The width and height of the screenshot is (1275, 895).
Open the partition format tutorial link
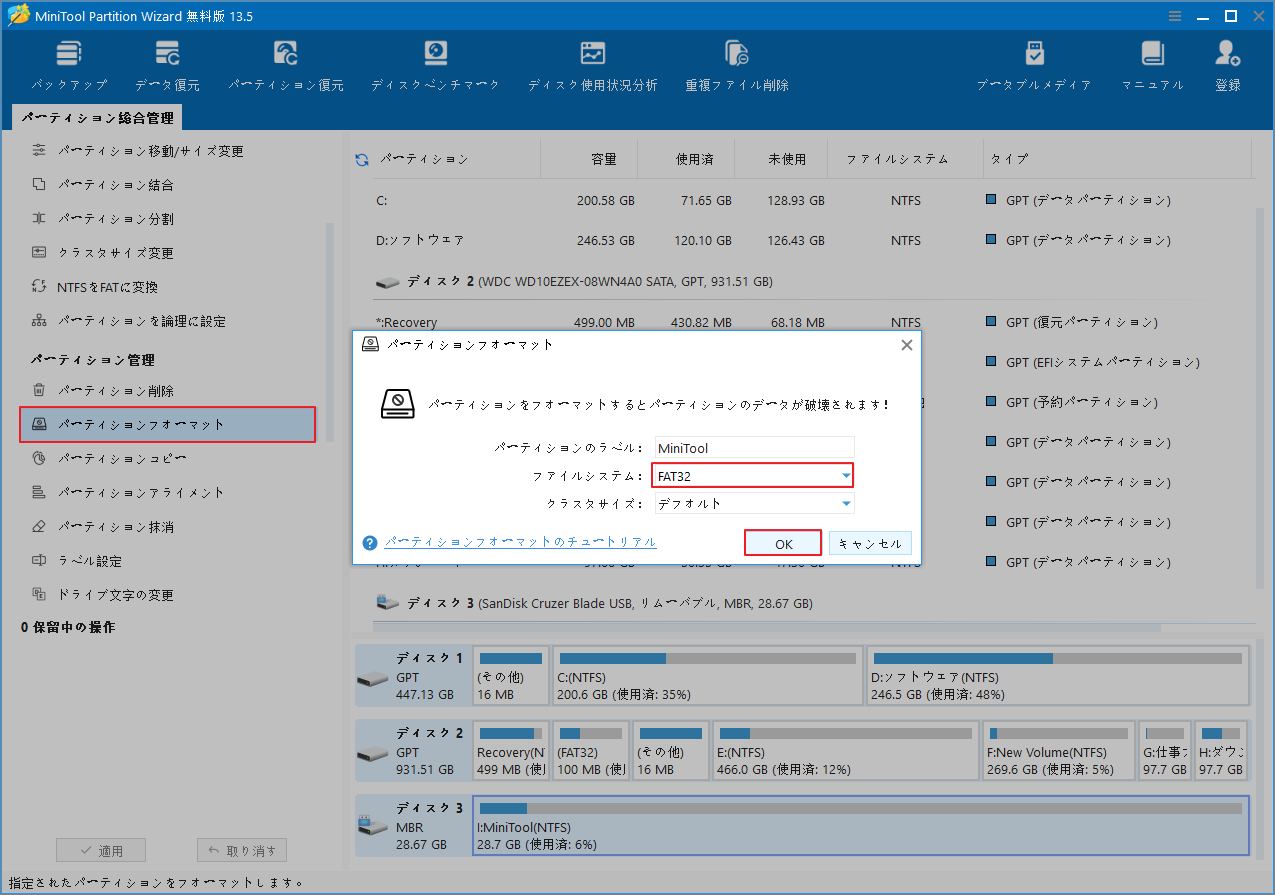[521, 541]
